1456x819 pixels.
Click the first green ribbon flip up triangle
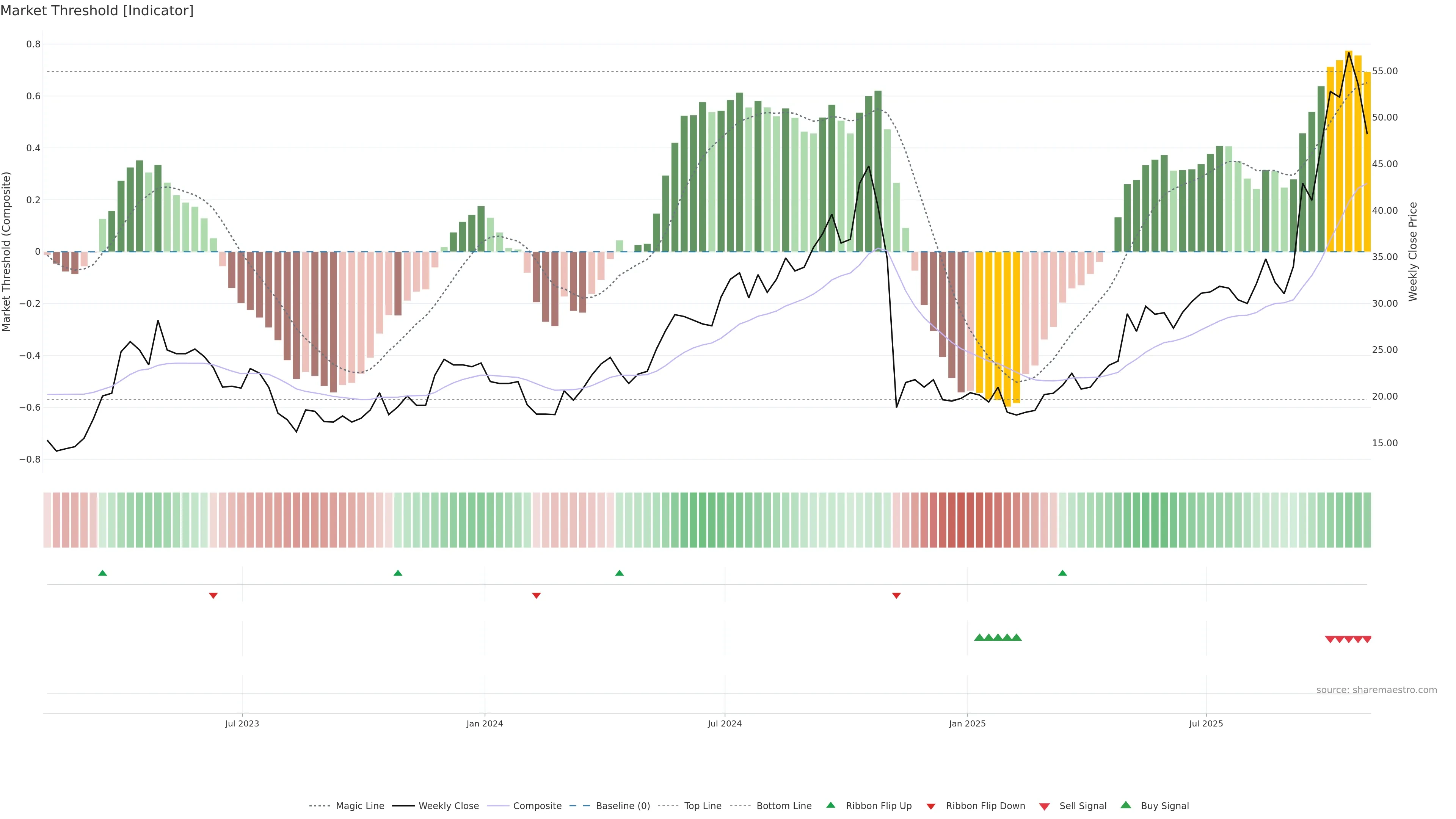[x=102, y=573]
